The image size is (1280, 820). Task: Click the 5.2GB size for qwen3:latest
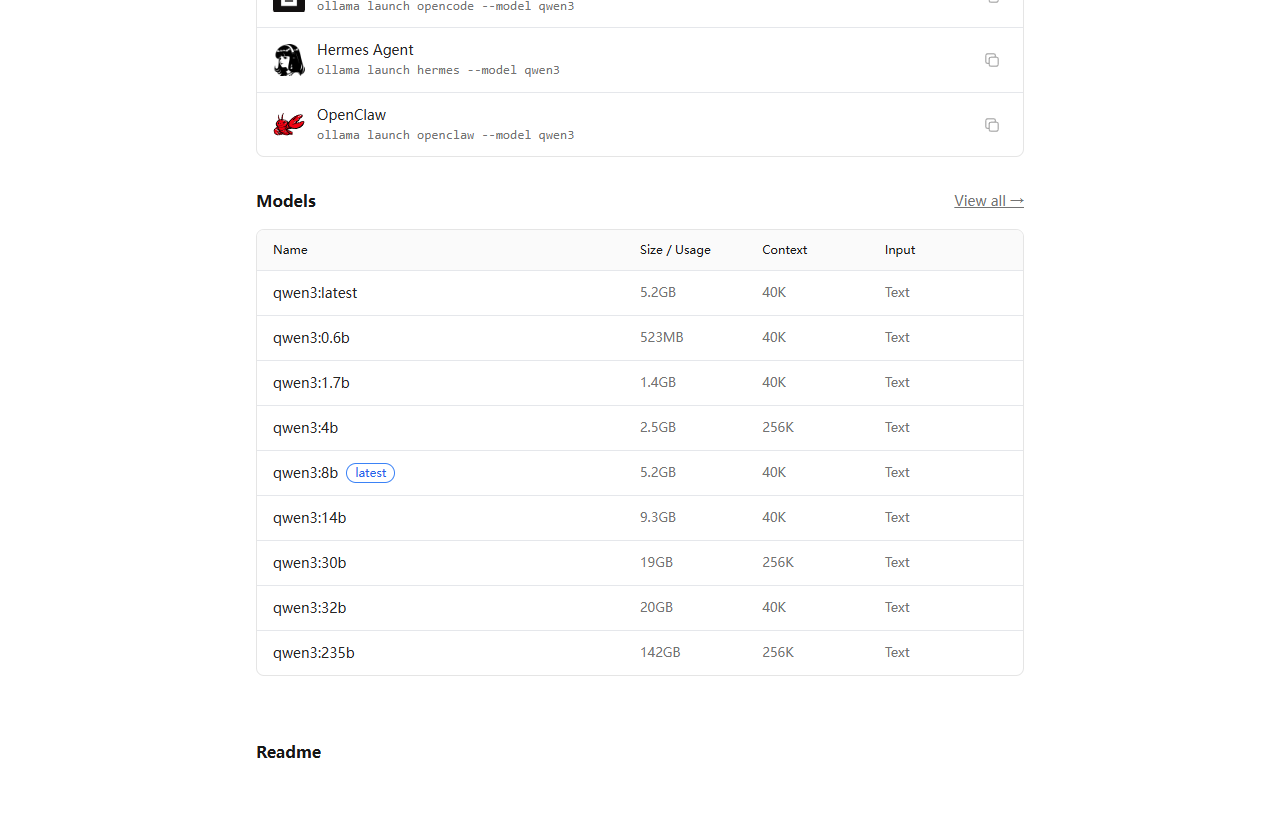[x=658, y=293]
